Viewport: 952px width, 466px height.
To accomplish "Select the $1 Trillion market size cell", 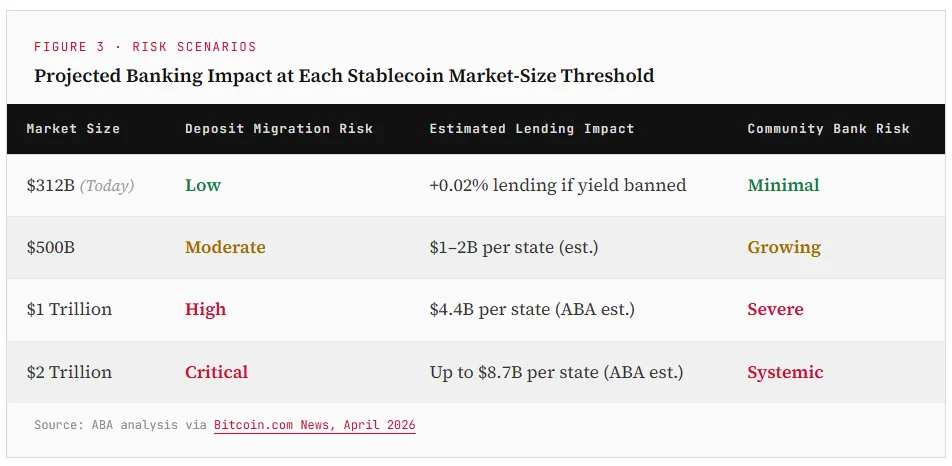I will pos(69,309).
